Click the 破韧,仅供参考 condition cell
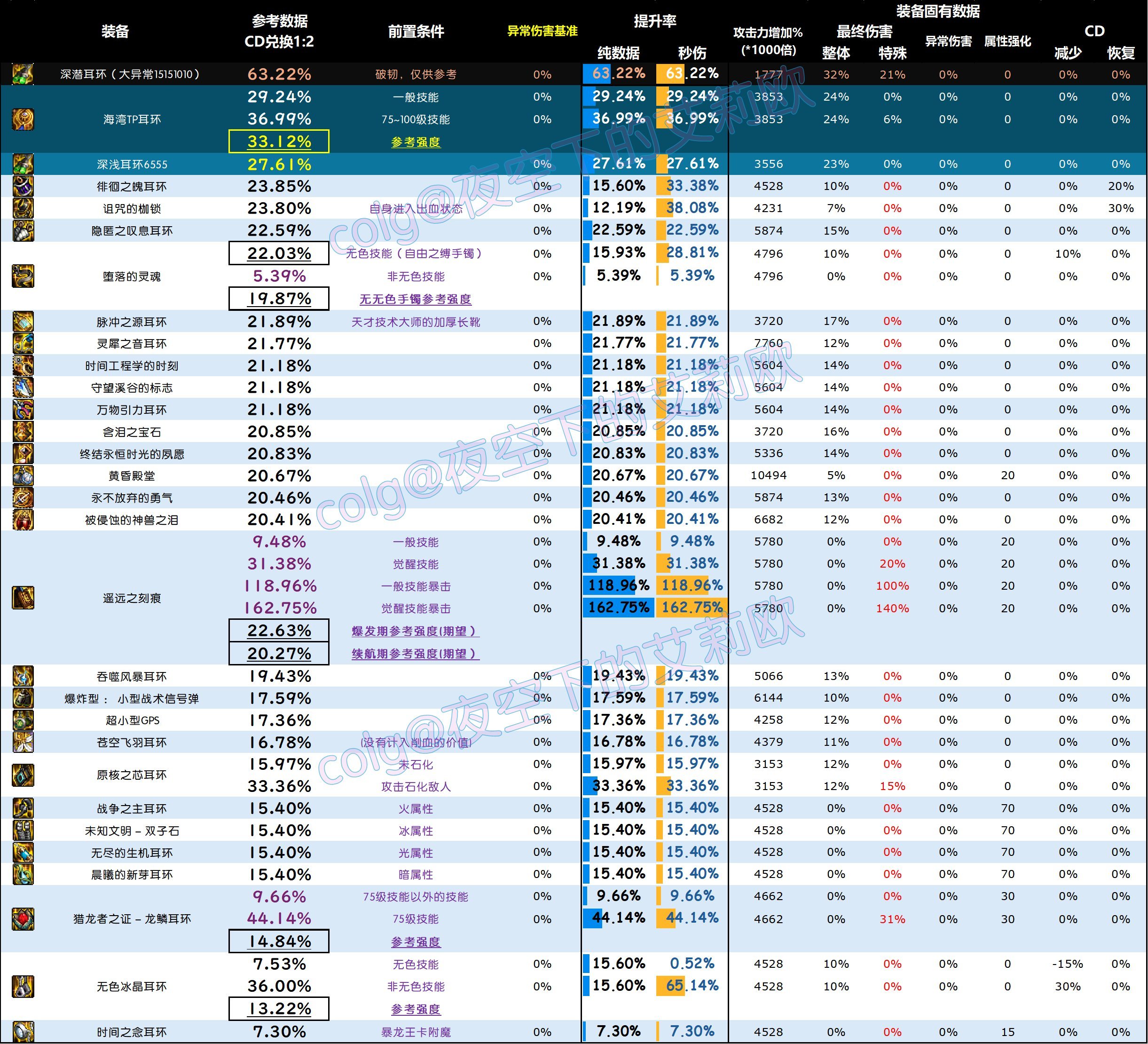 [416, 74]
